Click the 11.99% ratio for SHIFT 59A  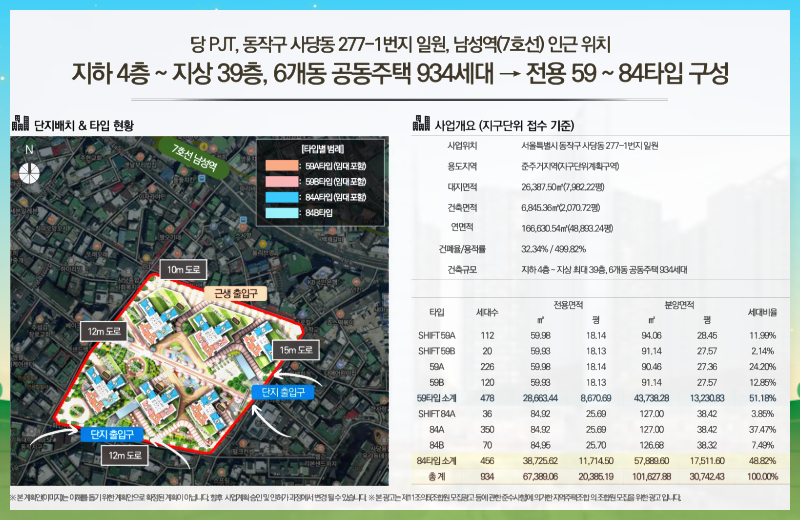763,336
